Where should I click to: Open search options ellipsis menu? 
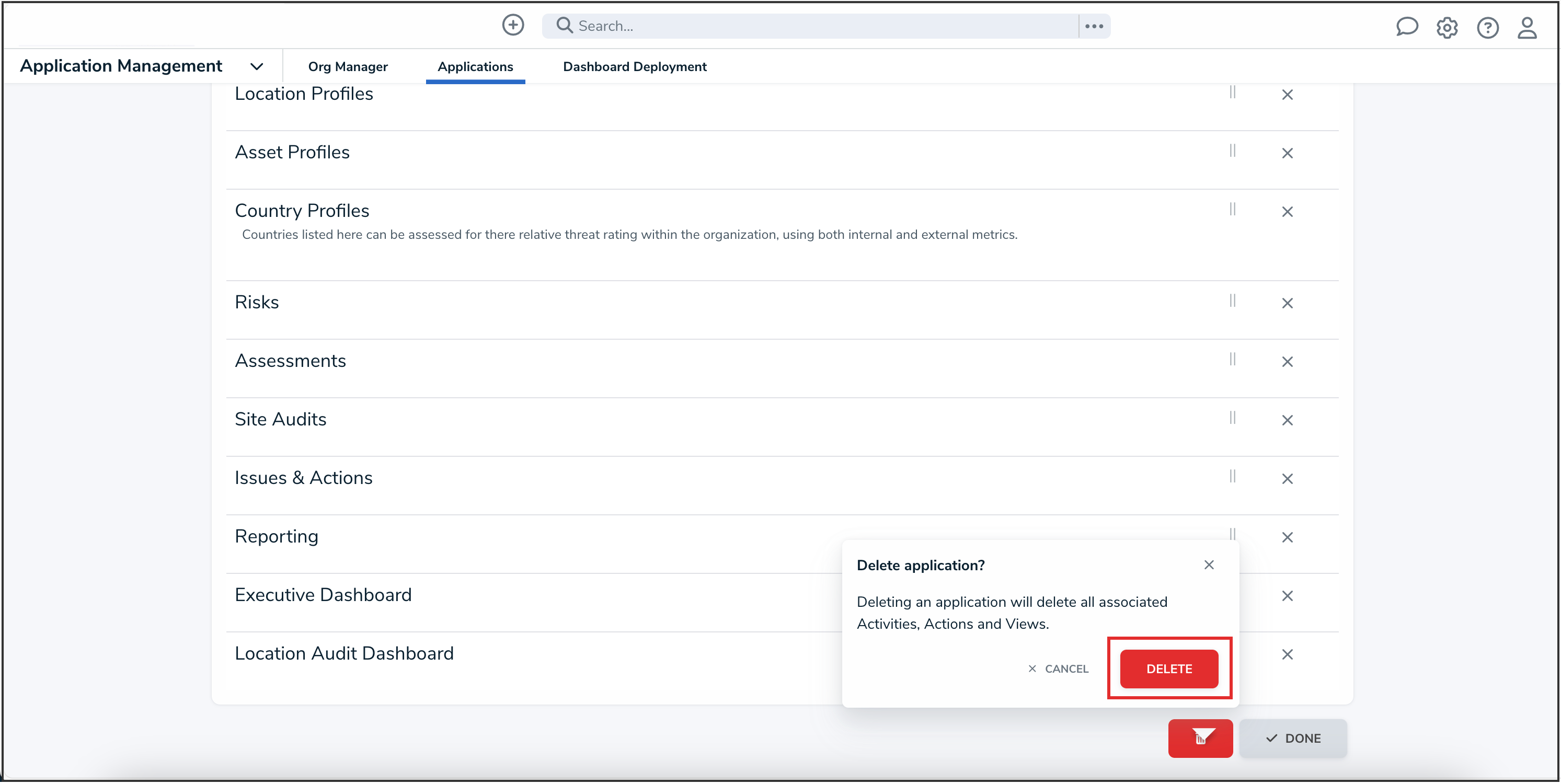click(x=1094, y=26)
